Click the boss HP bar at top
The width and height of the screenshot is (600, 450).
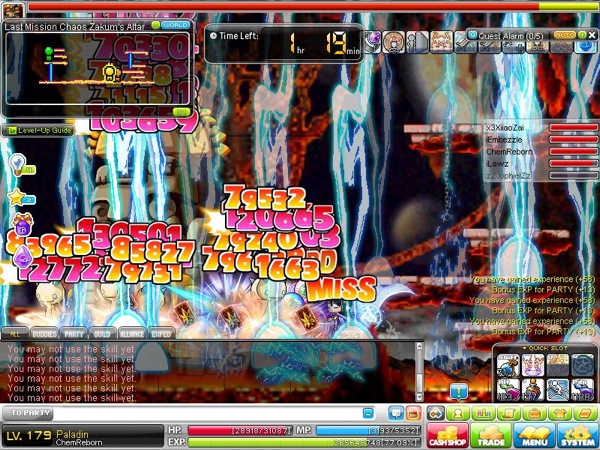click(314, 7)
